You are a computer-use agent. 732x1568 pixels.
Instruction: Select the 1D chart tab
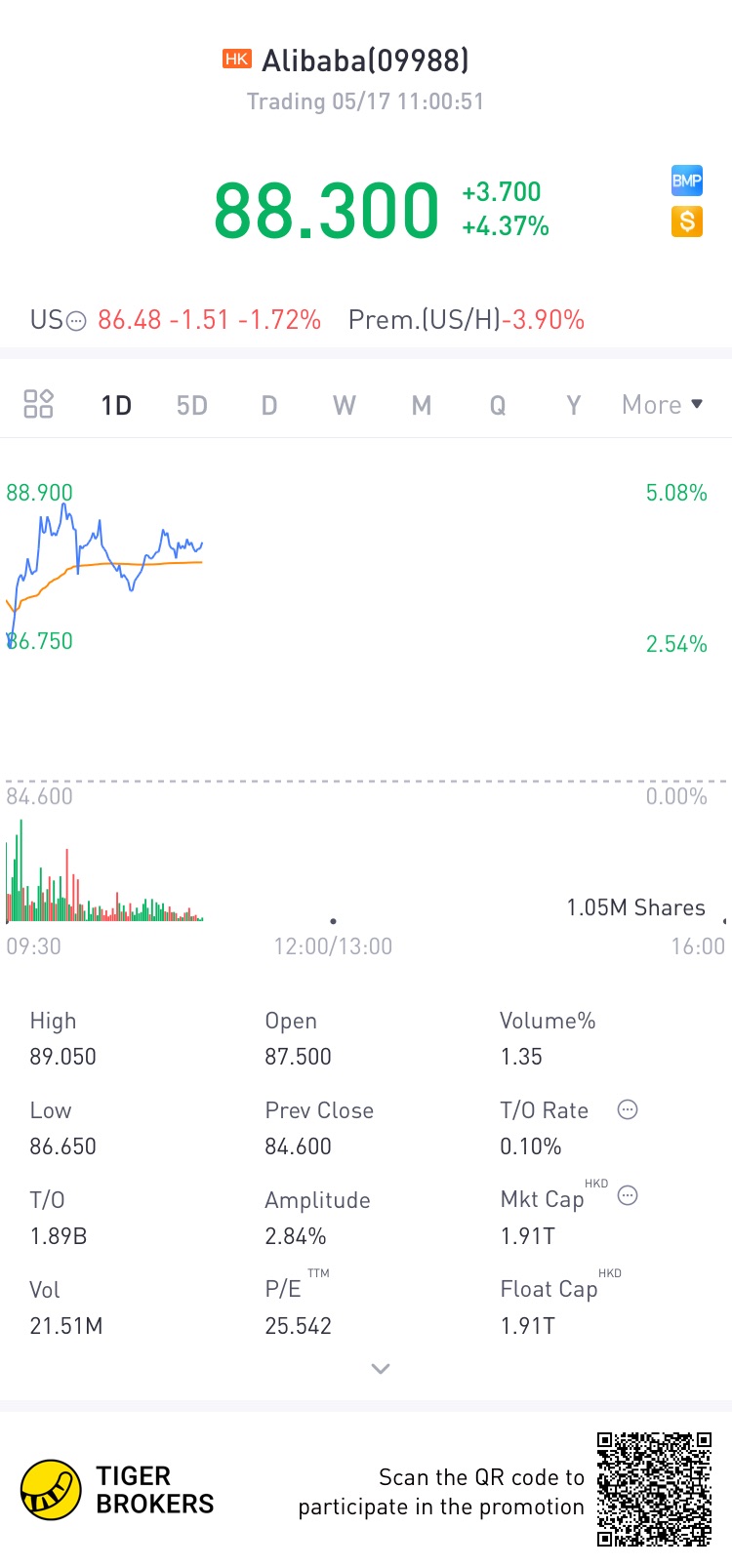coord(116,406)
